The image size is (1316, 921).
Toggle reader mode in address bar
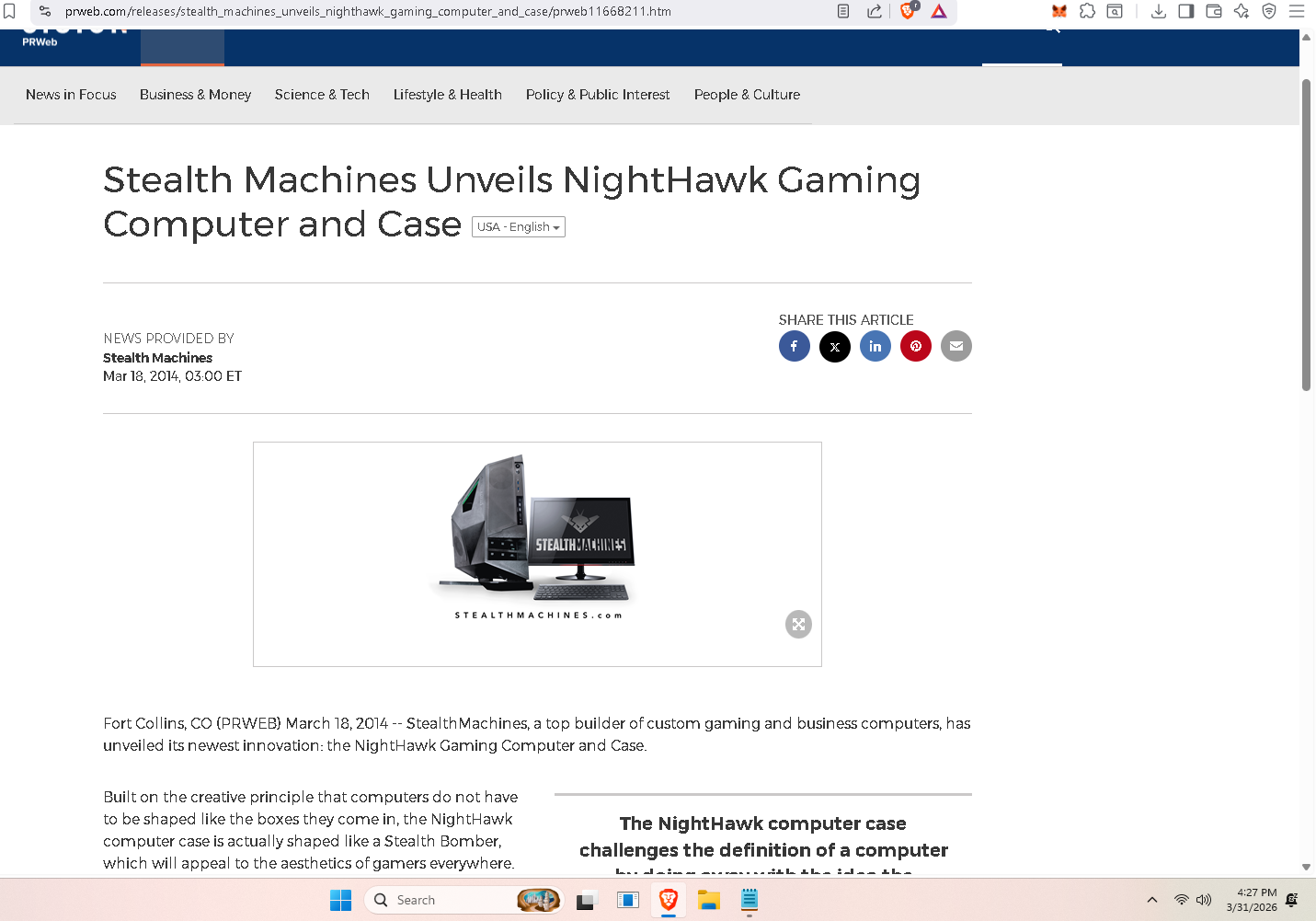pyautogui.click(x=843, y=11)
